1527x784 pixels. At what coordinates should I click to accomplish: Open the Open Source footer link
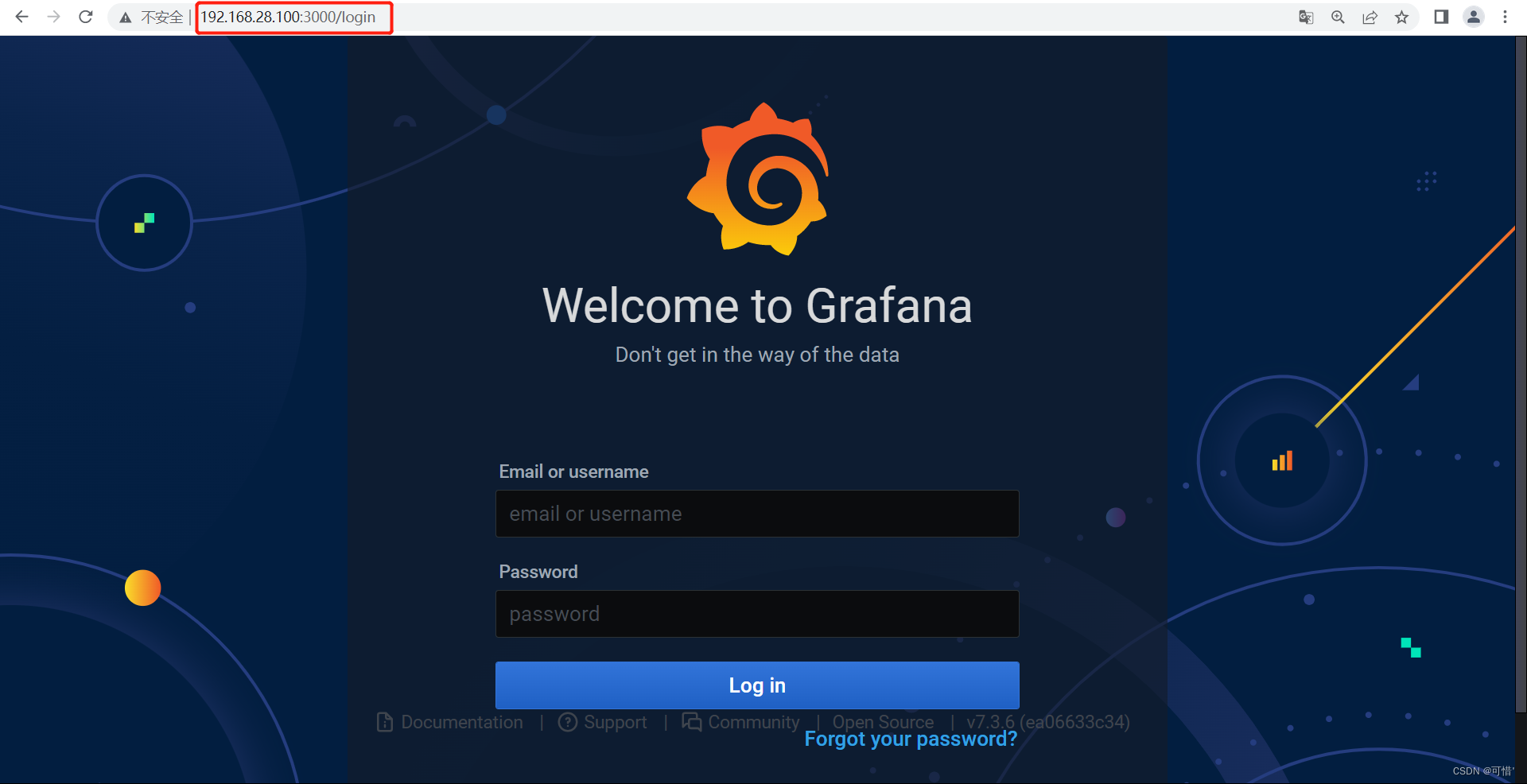pyautogui.click(x=883, y=722)
